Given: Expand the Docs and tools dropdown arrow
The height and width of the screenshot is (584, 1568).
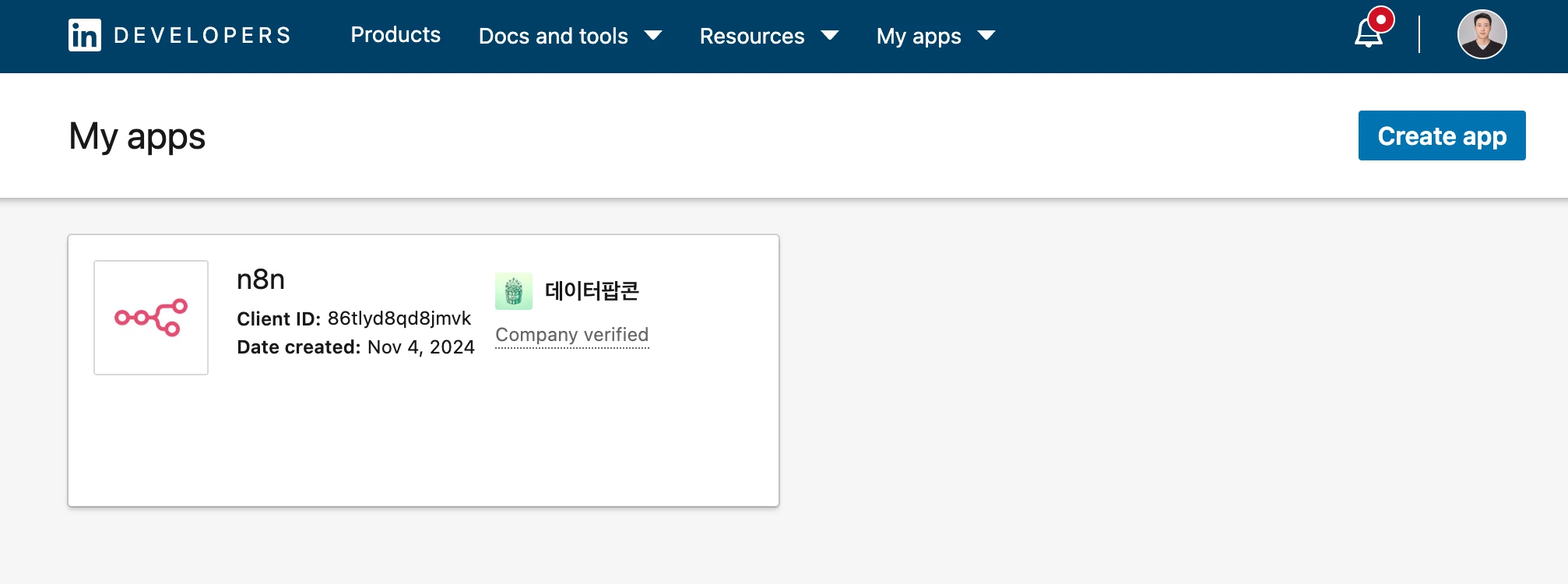Looking at the screenshot, I should click(653, 36).
